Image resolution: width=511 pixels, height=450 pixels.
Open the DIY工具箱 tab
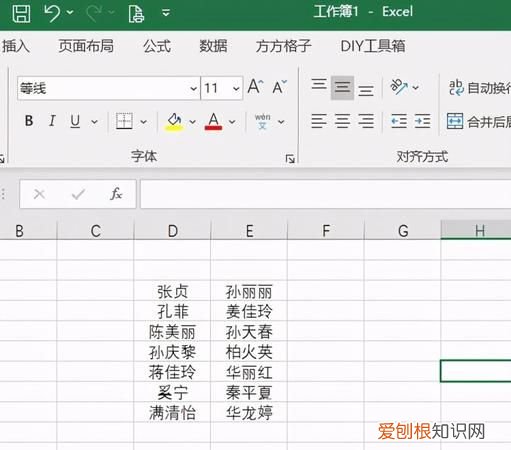[x=373, y=46]
